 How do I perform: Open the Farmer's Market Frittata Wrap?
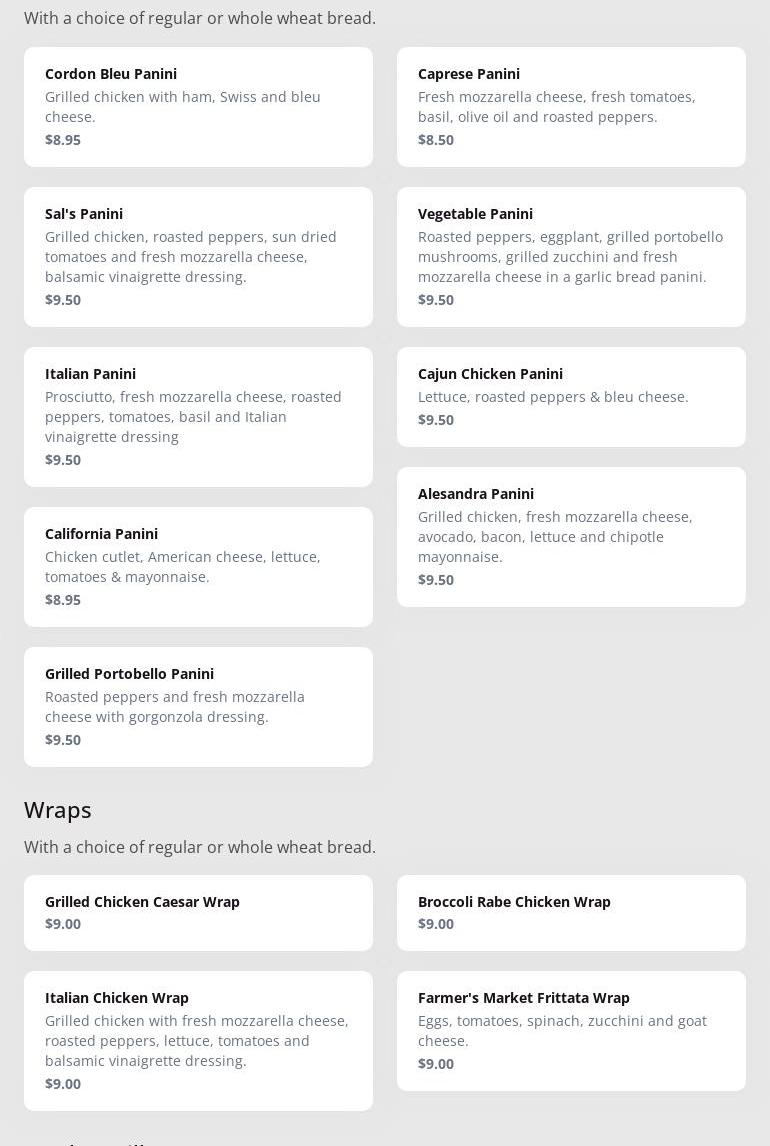click(x=571, y=1030)
